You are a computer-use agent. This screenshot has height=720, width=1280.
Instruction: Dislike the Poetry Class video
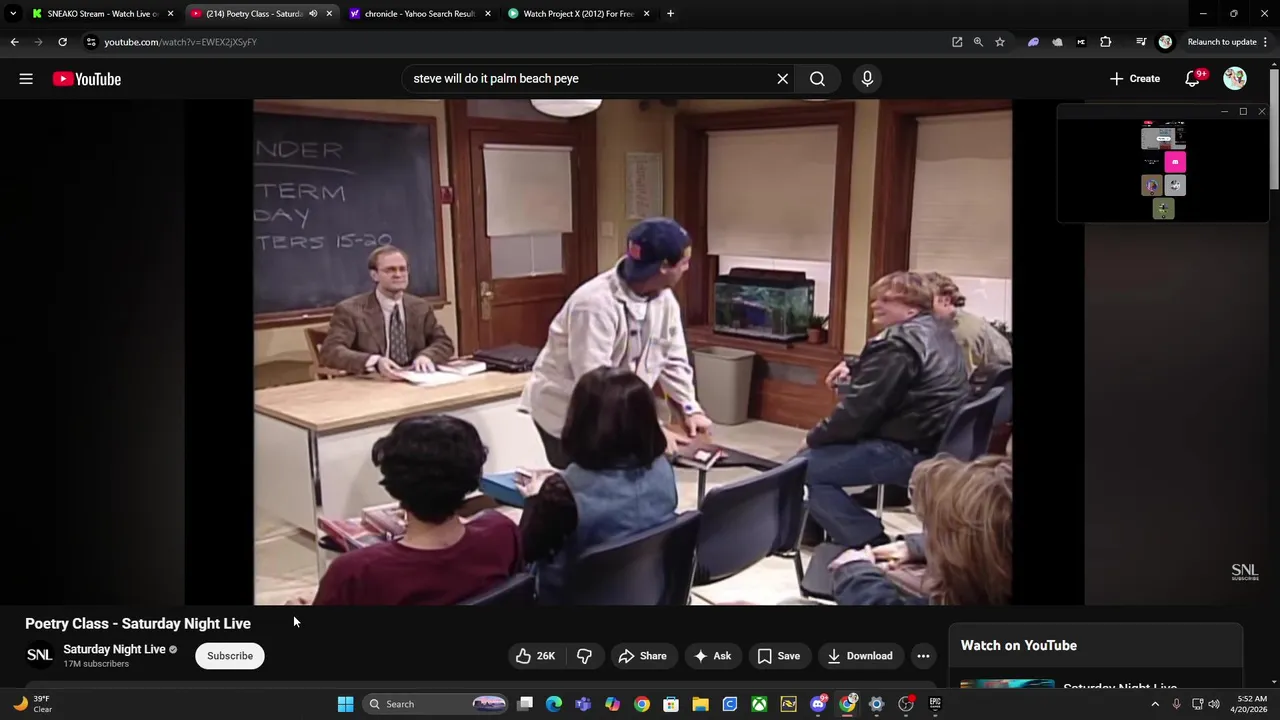pos(584,656)
